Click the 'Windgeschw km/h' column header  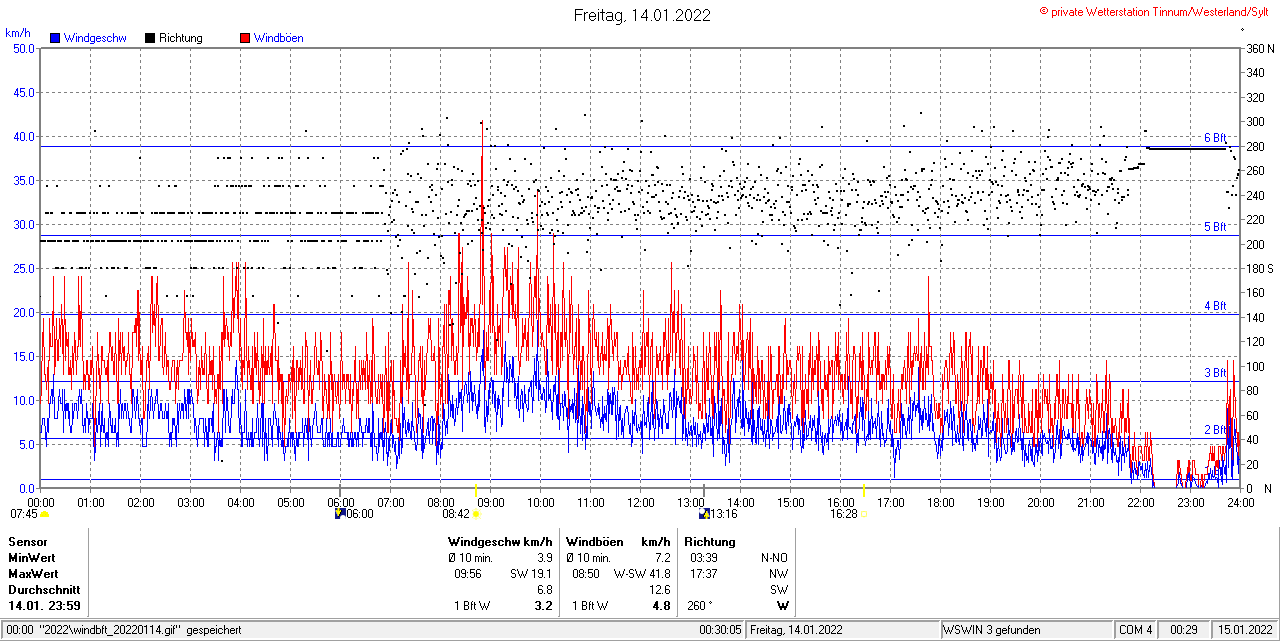500,542
